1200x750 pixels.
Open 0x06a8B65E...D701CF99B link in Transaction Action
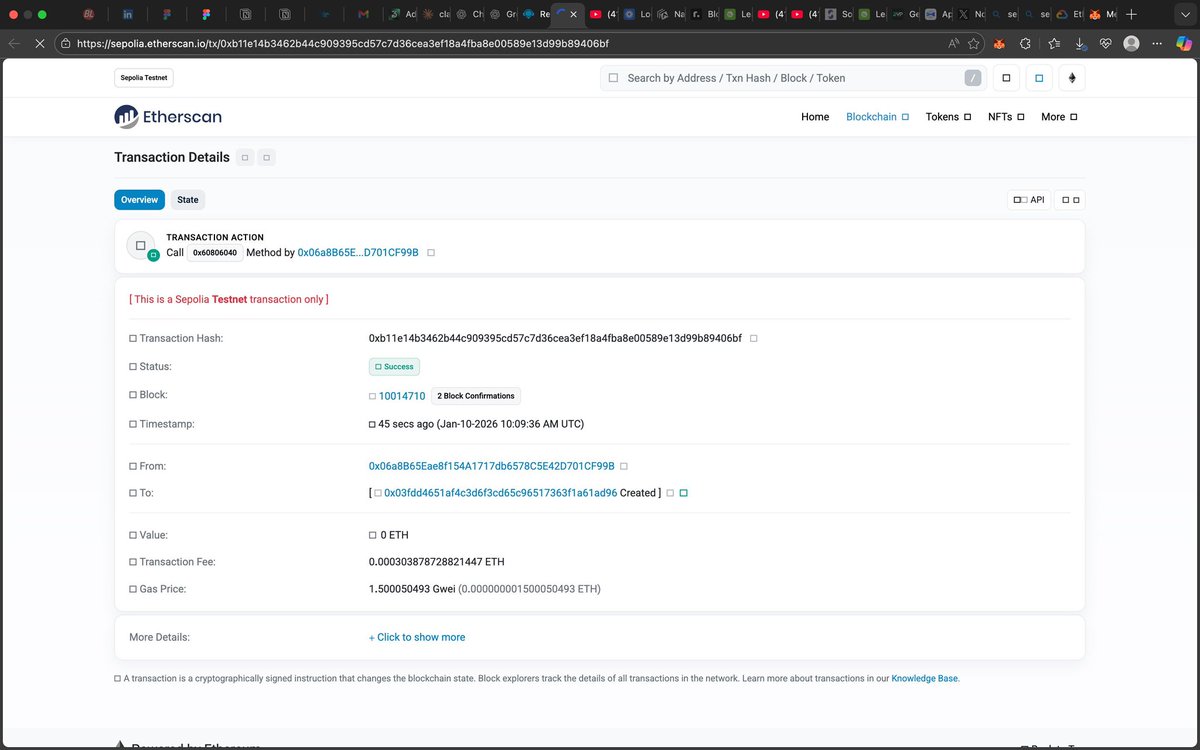coord(358,253)
